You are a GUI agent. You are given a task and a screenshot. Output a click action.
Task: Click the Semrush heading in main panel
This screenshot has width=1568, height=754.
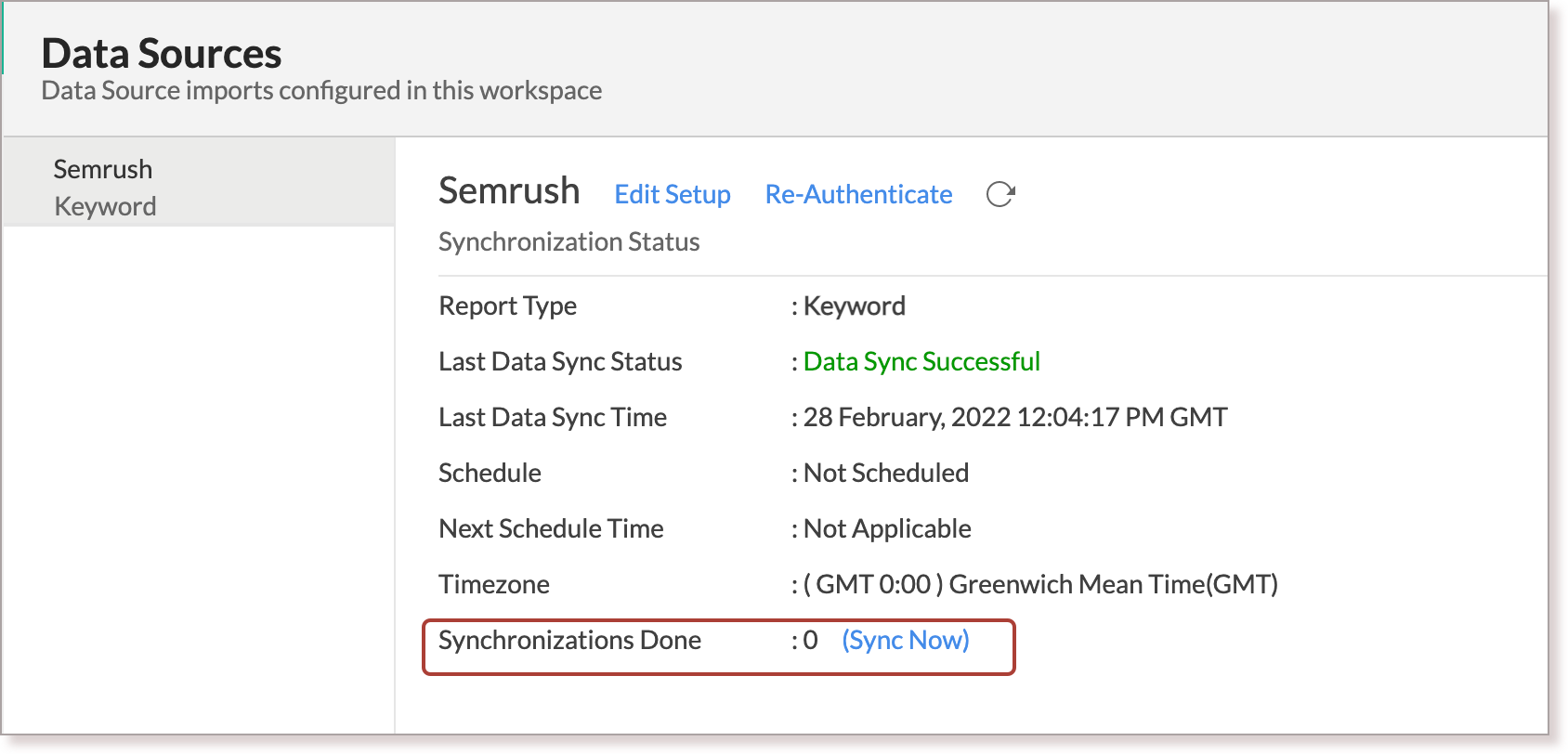coord(509,190)
